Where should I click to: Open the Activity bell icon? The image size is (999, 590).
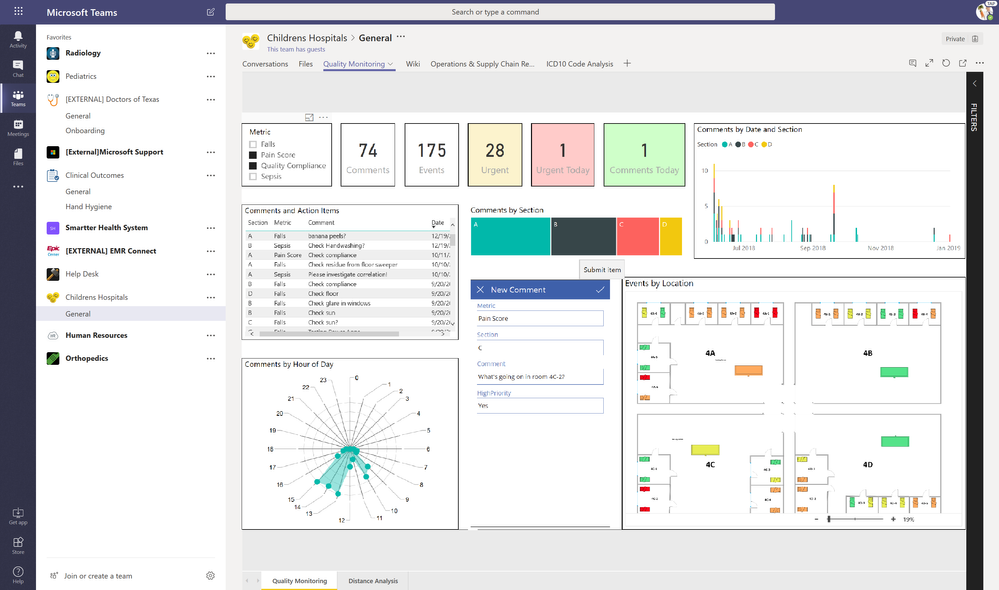click(18, 39)
